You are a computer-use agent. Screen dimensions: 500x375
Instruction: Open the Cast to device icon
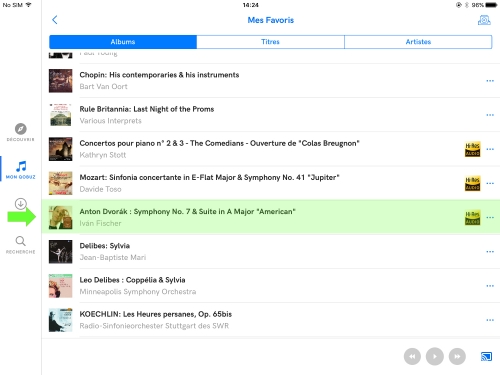click(486, 356)
